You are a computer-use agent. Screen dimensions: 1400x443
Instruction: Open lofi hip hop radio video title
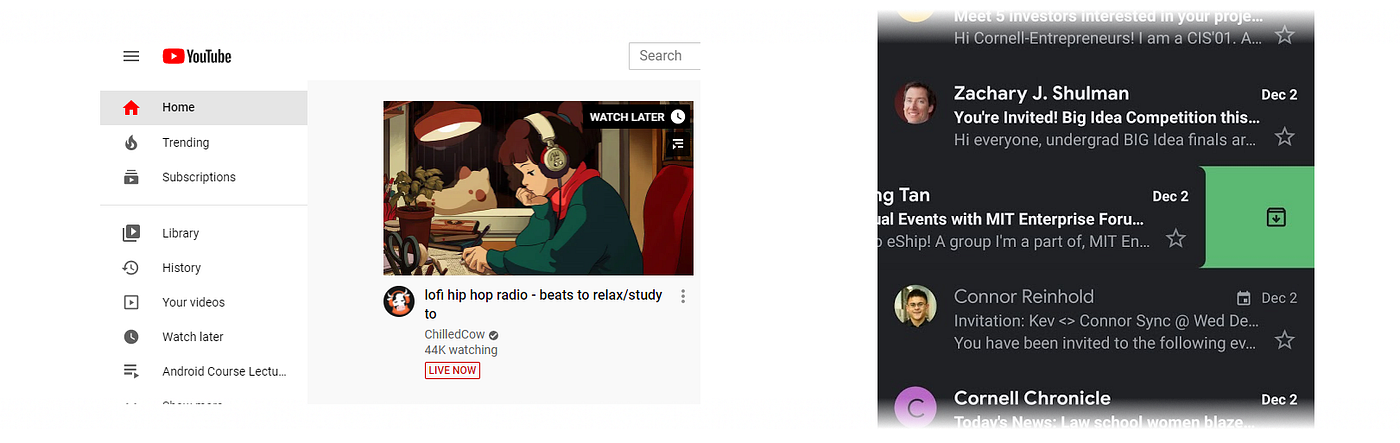(x=544, y=304)
